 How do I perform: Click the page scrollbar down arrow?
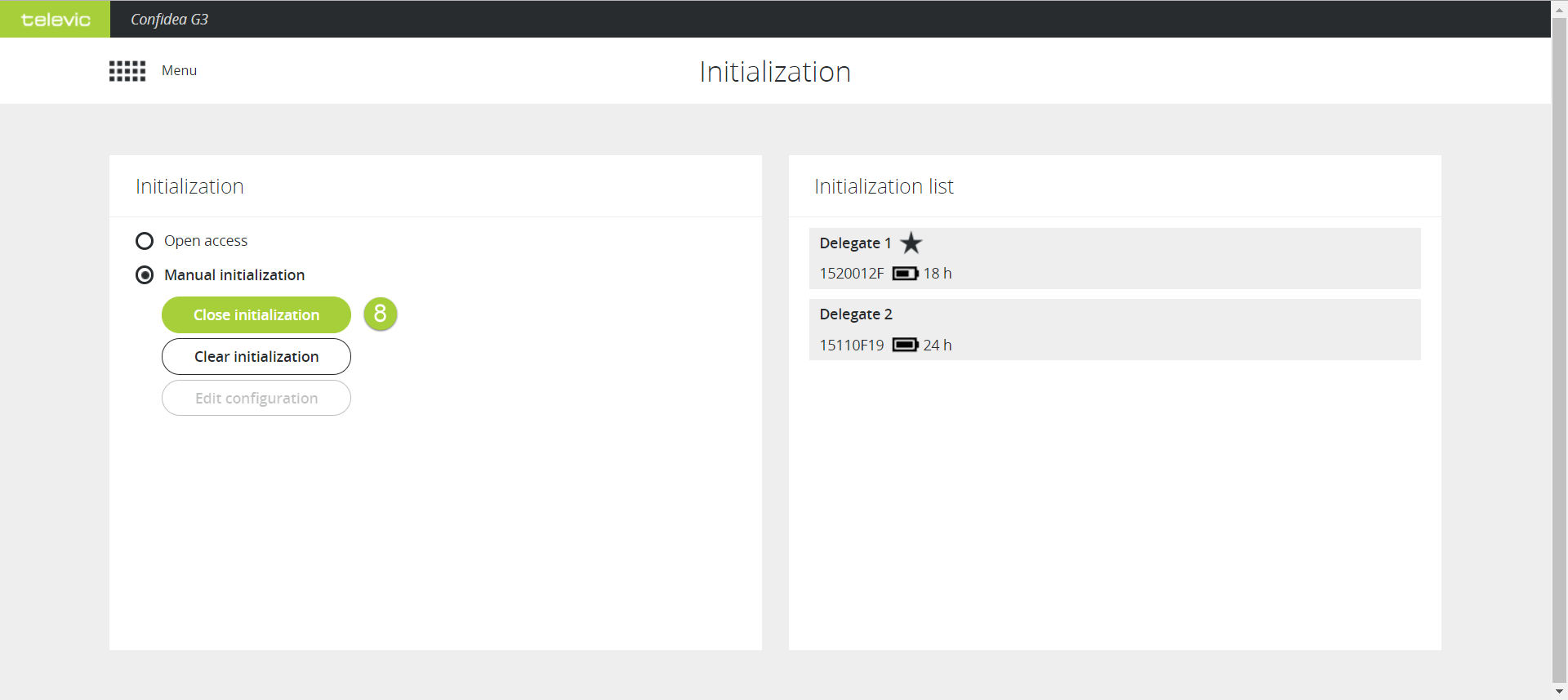1559,692
